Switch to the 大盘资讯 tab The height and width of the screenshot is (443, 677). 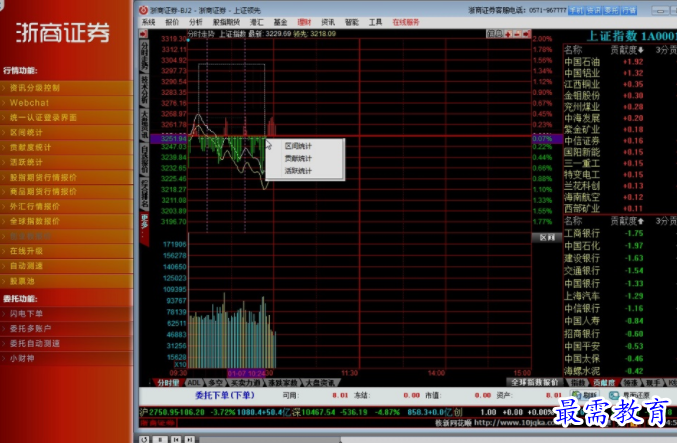click(320, 383)
